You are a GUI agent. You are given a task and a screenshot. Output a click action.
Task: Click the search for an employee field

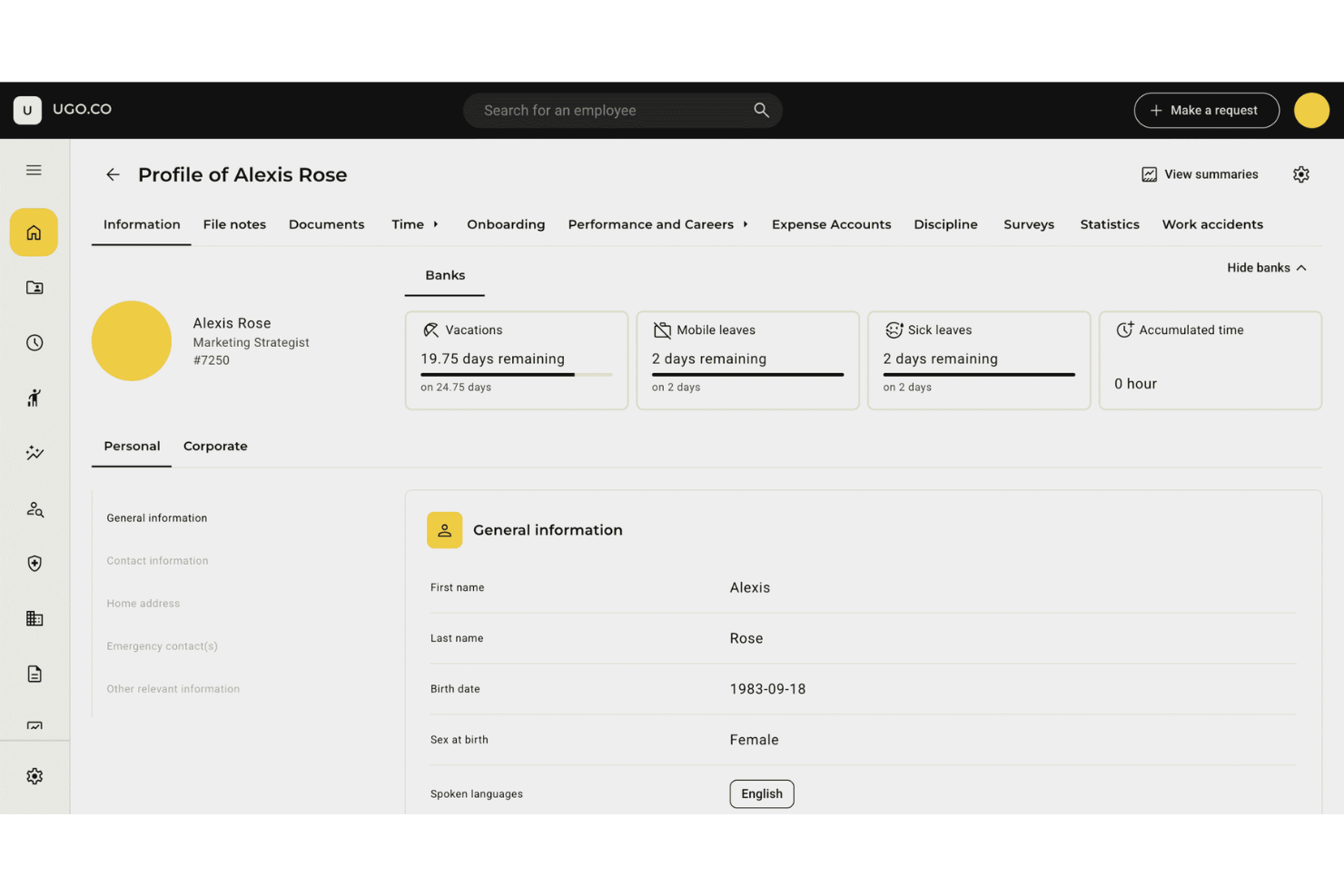(623, 110)
